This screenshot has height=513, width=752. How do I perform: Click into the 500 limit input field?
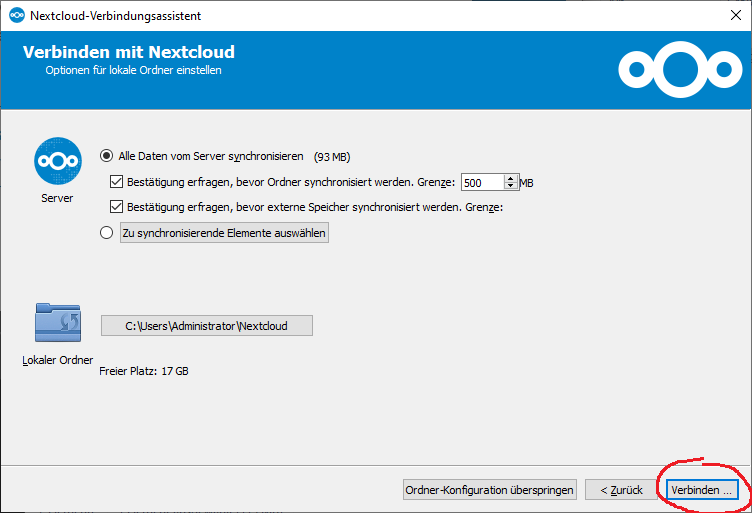pos(482,183)
